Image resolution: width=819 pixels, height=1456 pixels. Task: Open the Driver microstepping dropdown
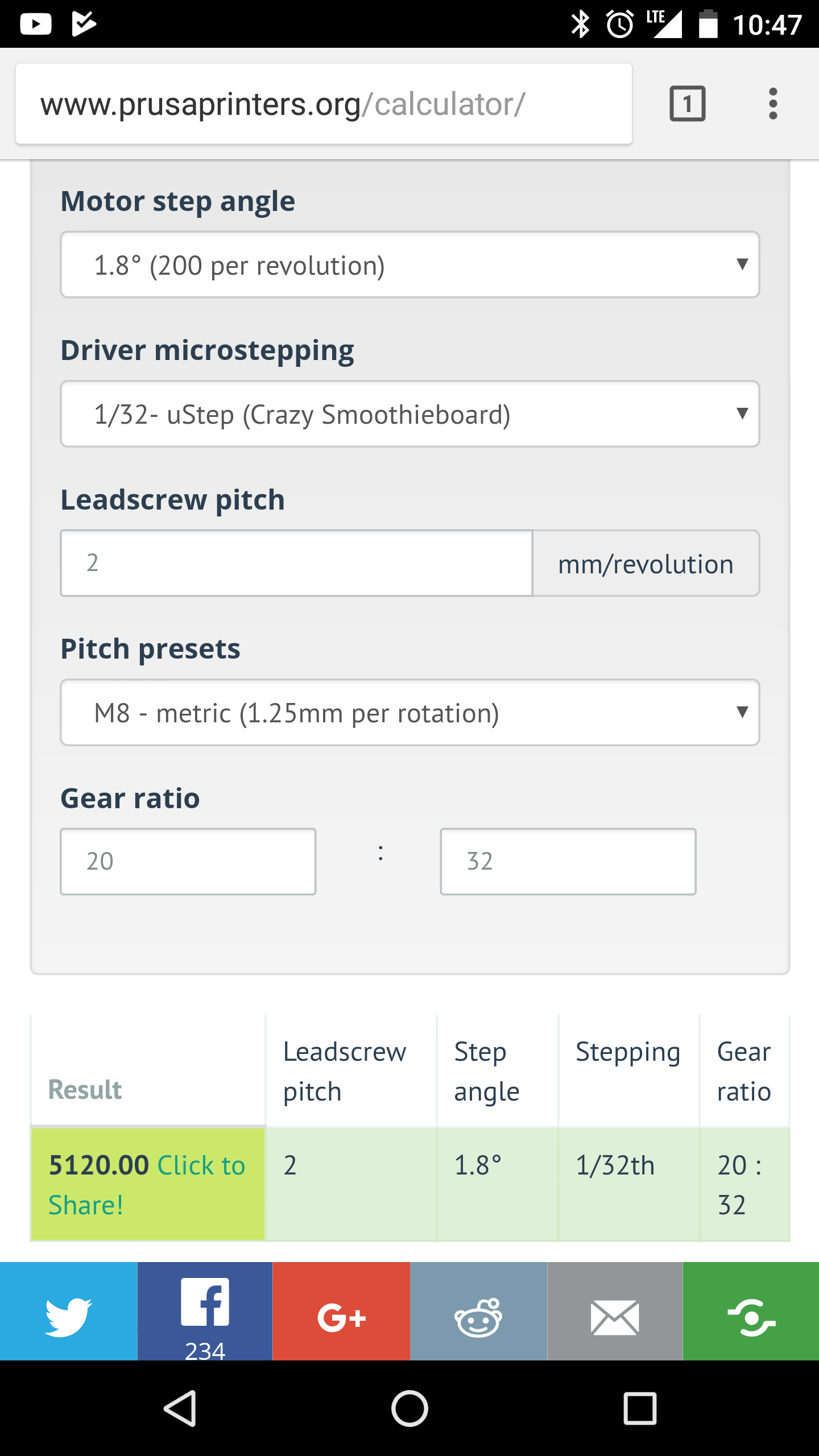pyautogui.click(x=410, y=414)
